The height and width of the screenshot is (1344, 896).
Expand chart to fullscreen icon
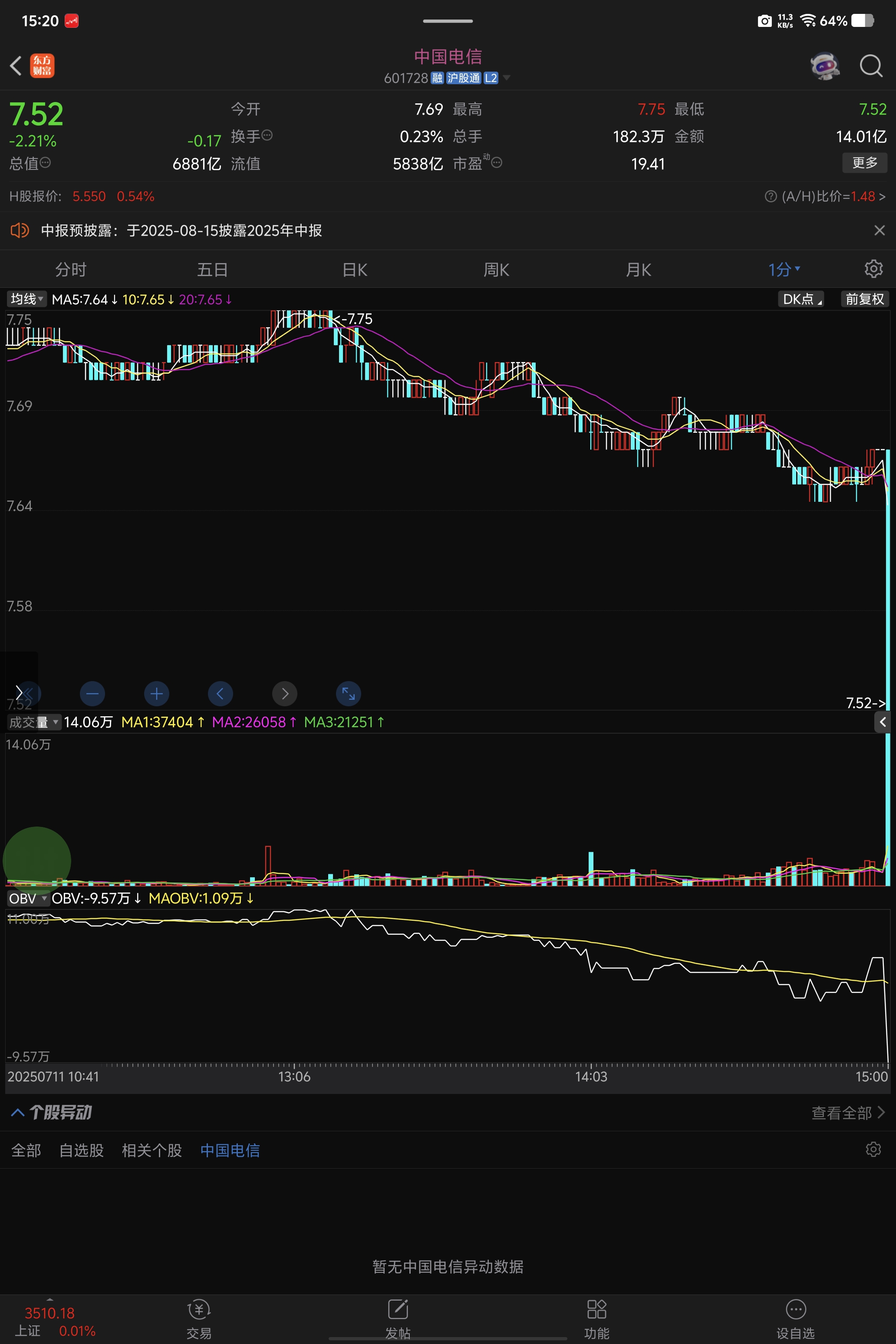pos(349,694)
